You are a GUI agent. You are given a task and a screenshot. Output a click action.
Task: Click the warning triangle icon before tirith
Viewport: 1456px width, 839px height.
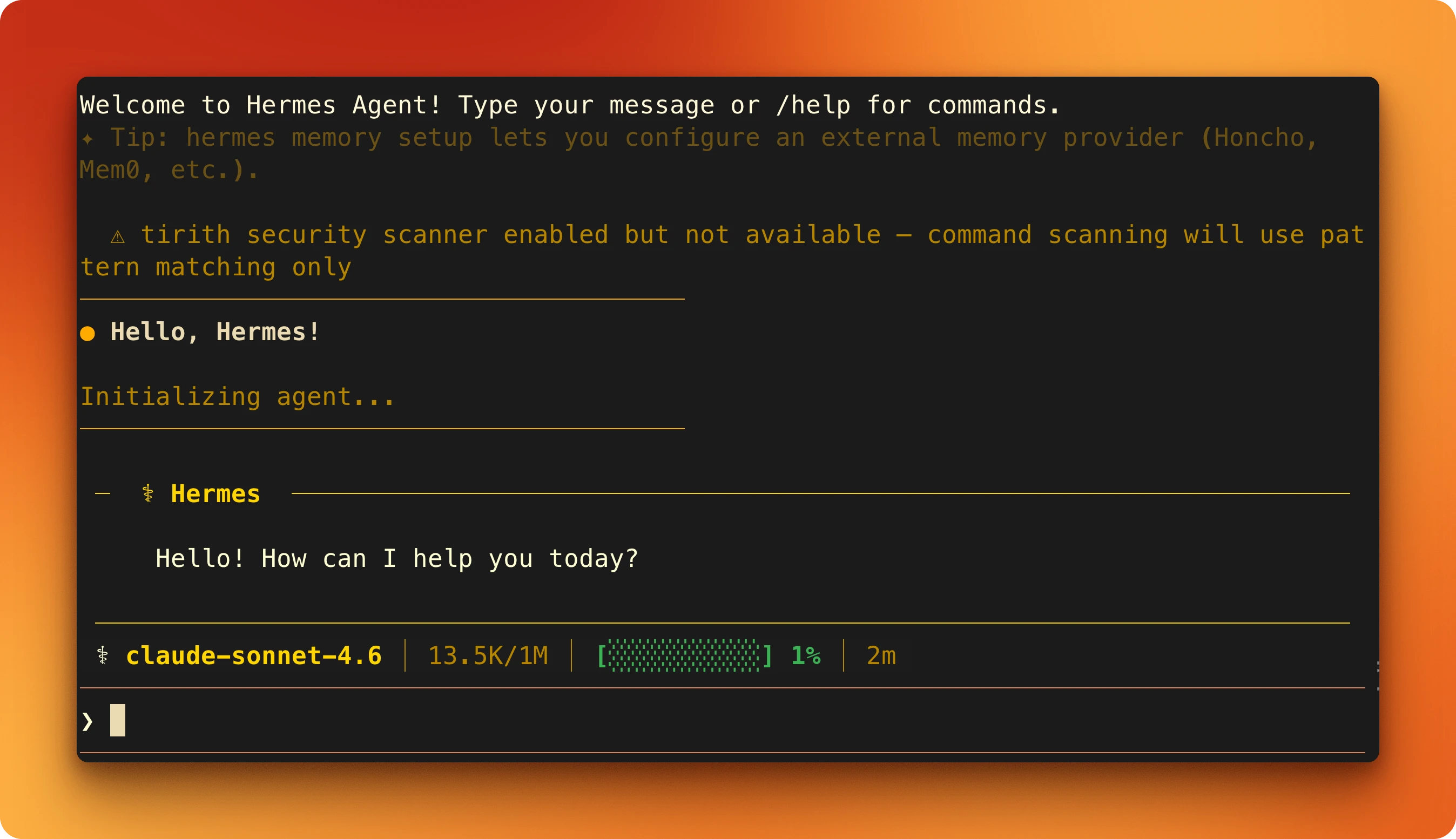[118, 236]
